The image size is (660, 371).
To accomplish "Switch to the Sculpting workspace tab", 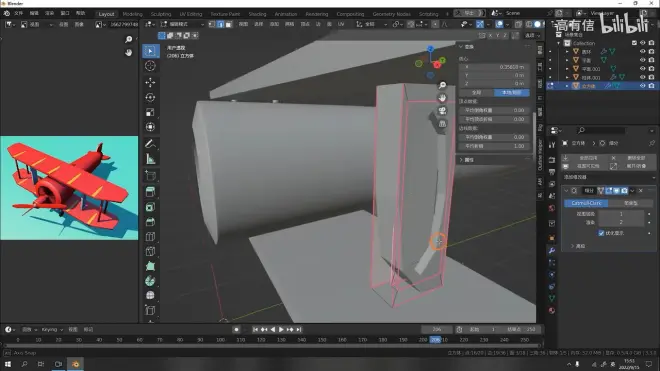I will click(161, 14).
